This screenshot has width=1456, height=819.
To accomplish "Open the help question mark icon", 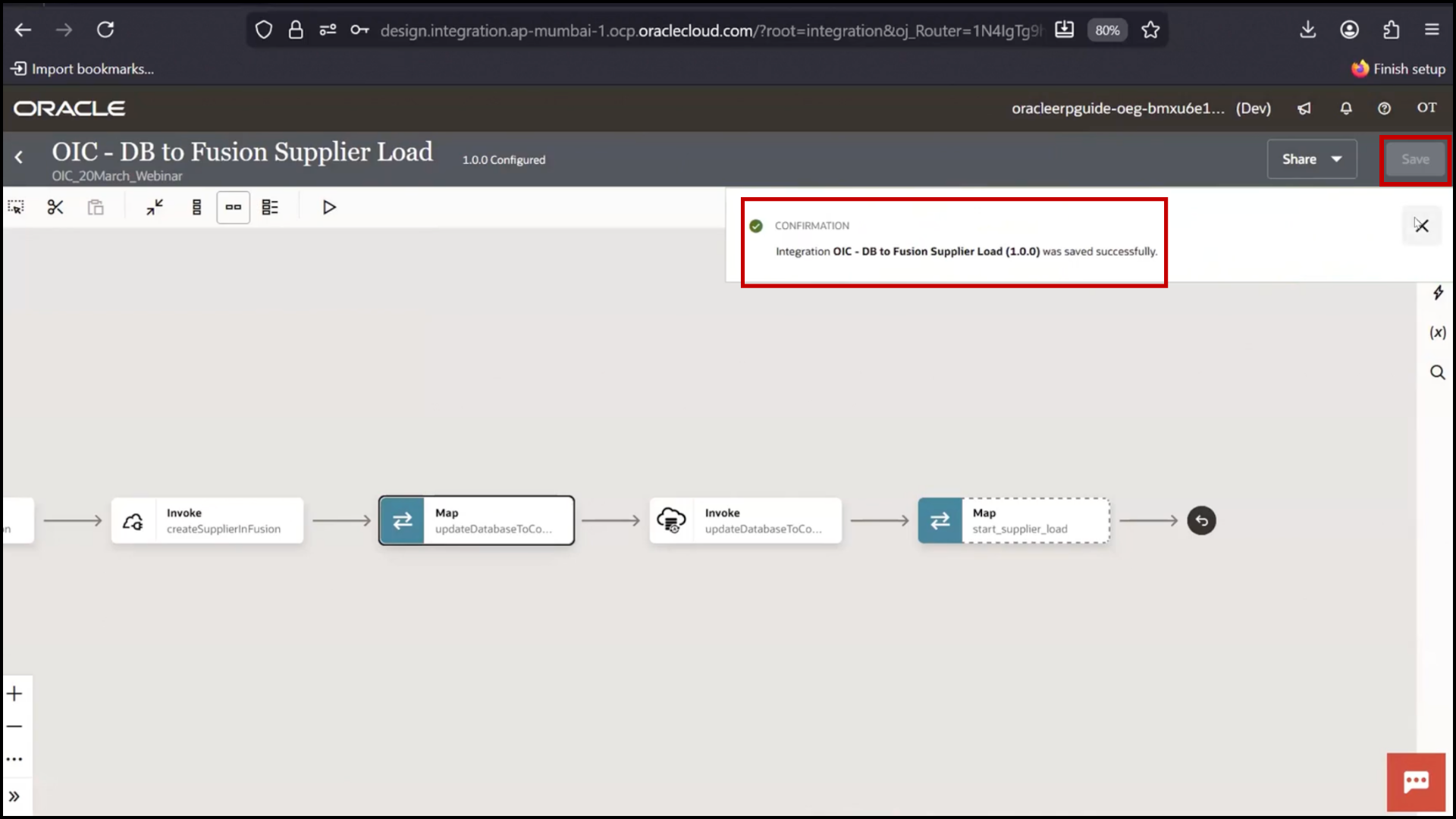I will click(x=1384, y=108).
